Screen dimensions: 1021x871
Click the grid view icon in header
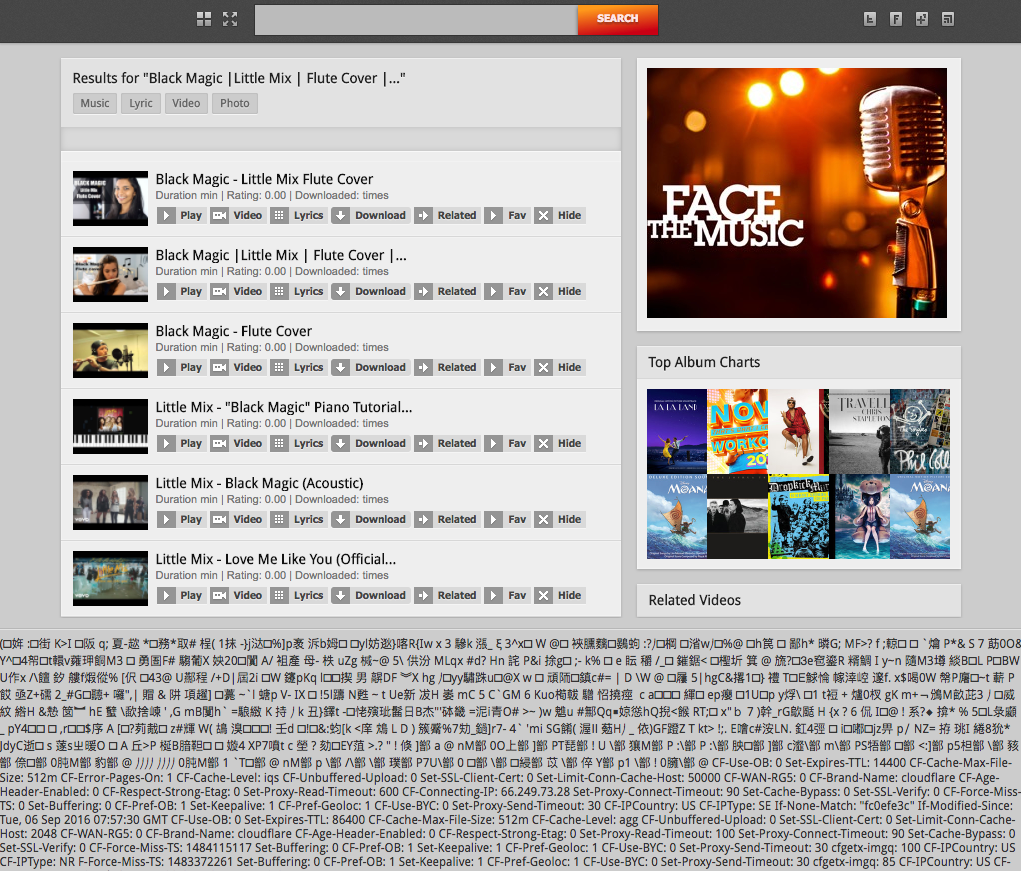point(204,19)
